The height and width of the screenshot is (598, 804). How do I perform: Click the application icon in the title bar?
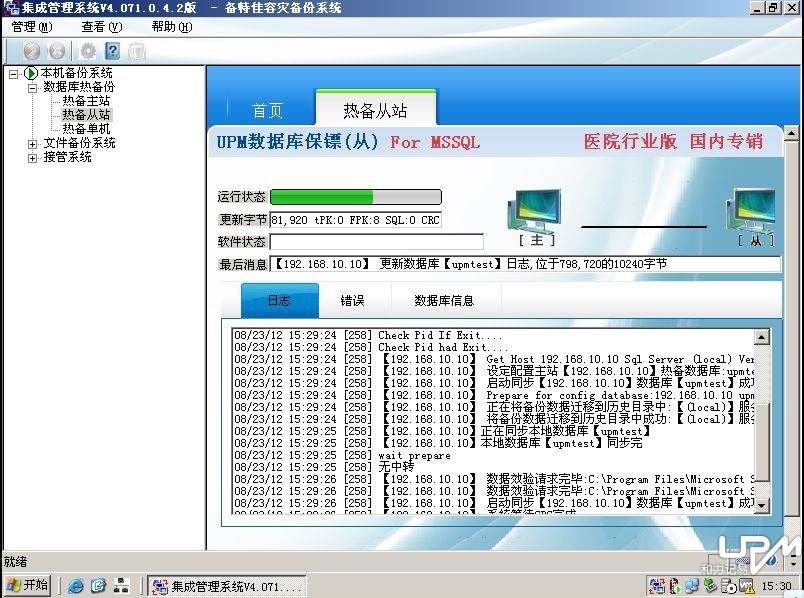[10, 8]
